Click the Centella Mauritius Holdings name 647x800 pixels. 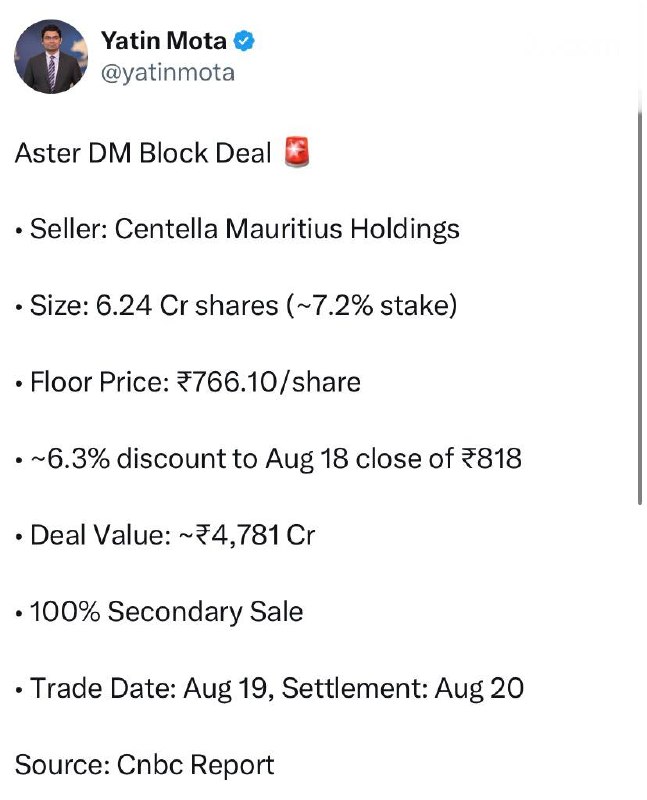pyautogui.click(x=287, y=229)
